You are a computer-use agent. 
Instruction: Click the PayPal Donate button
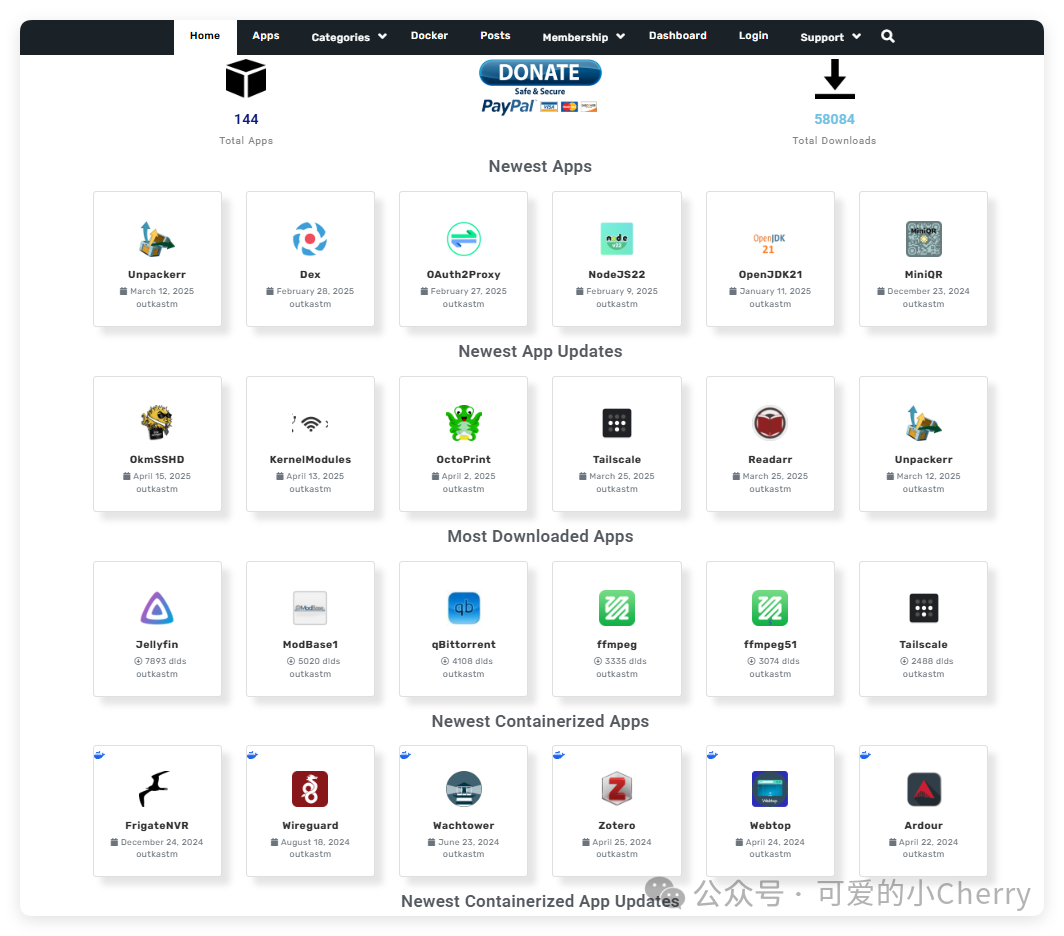tap(540, 87)
